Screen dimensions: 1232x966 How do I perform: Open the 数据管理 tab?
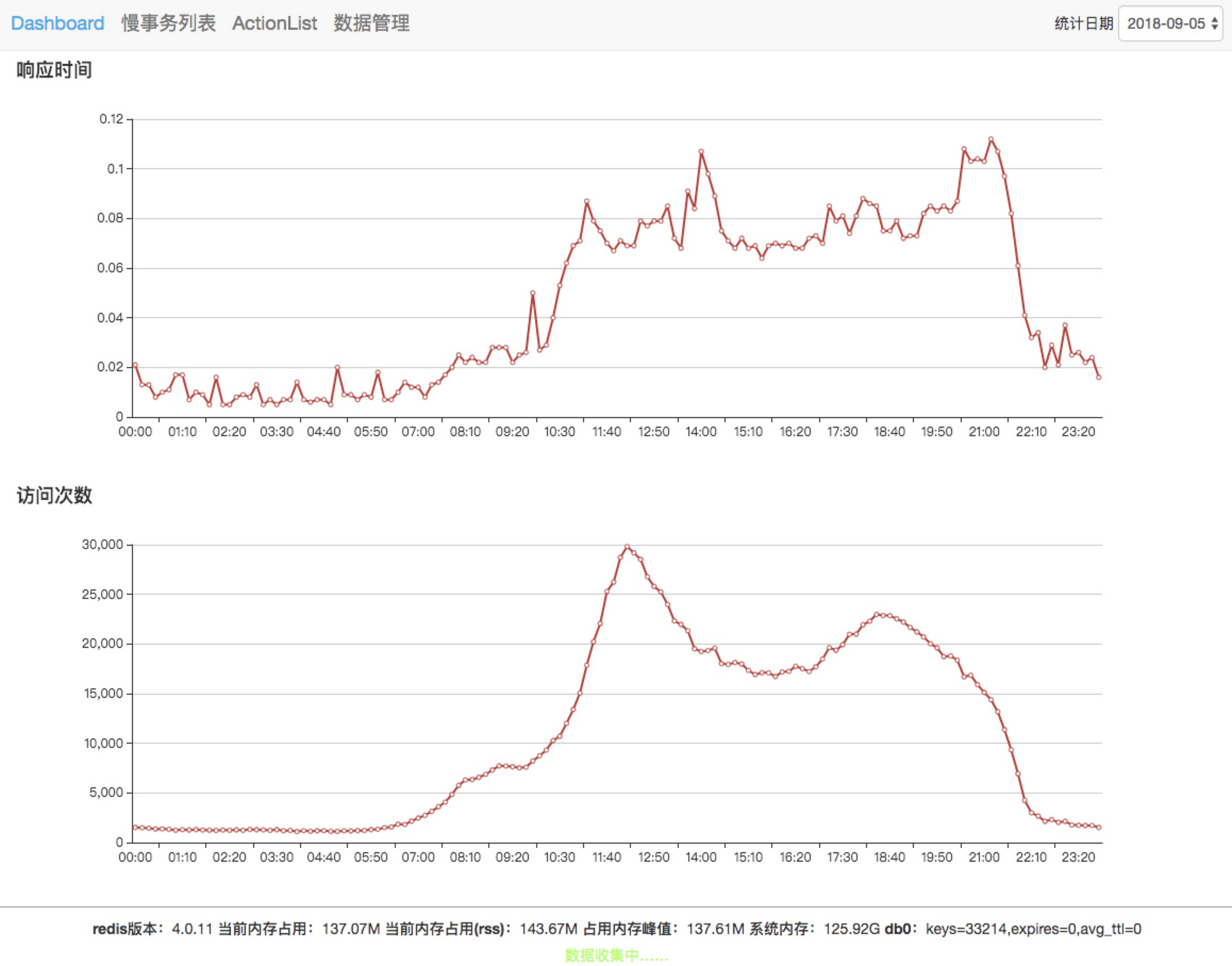(372, 23)
